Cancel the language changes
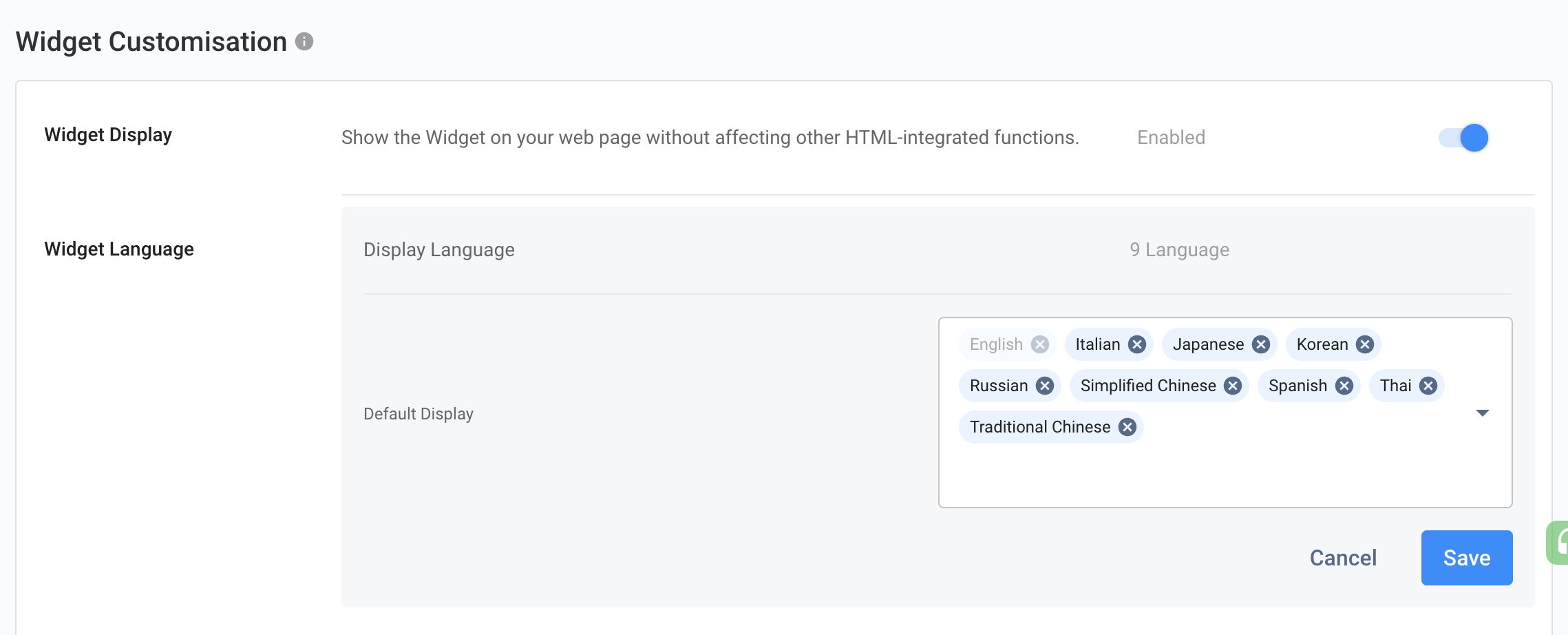Viewport: 1568px width, 635px height. click(1343, 558)
